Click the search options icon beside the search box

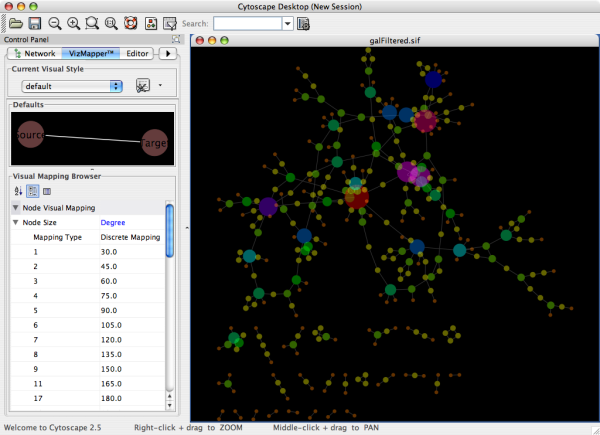coord(303,23)
